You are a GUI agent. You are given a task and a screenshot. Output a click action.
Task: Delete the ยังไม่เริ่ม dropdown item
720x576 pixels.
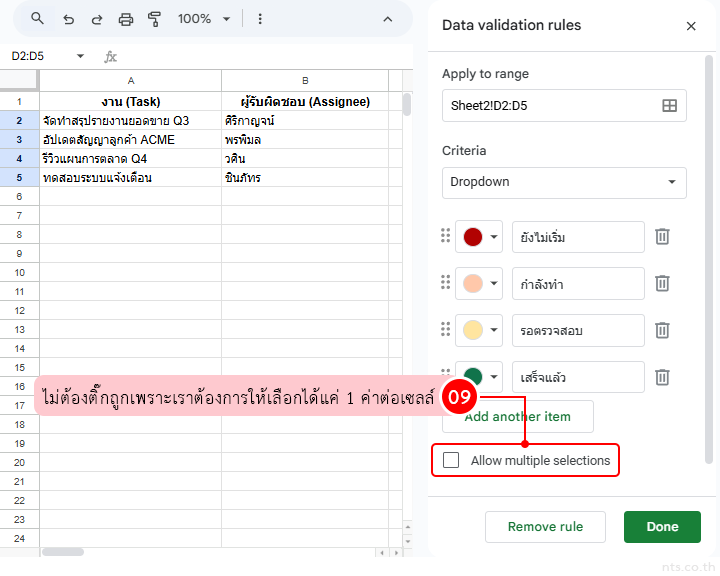(662, 237)
